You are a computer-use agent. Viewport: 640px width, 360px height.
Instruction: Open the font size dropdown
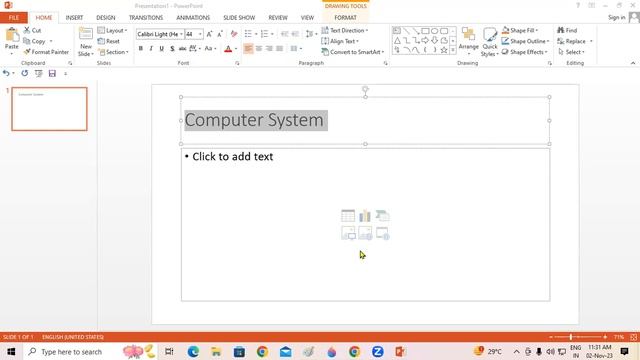[x=200, y=34]
